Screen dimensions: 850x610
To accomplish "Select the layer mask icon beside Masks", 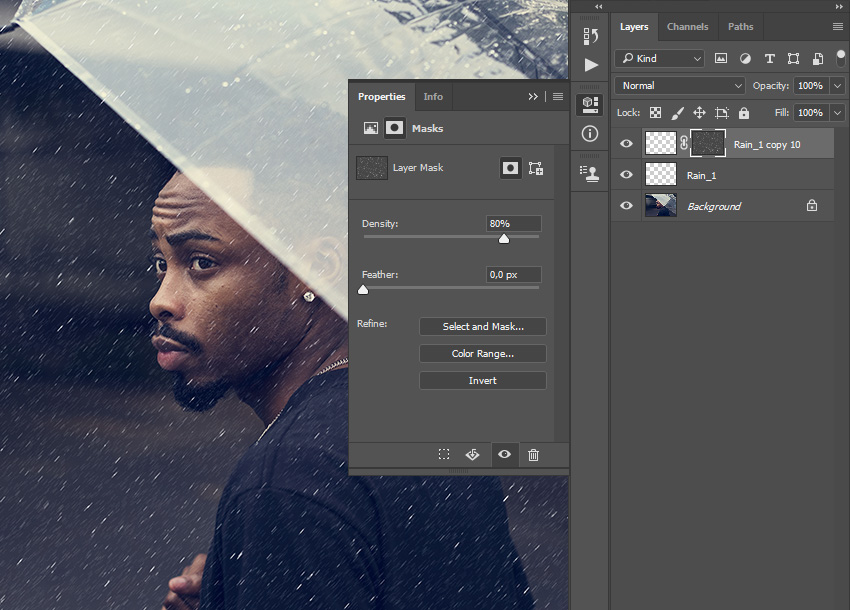I will click(x=394, y=128).
